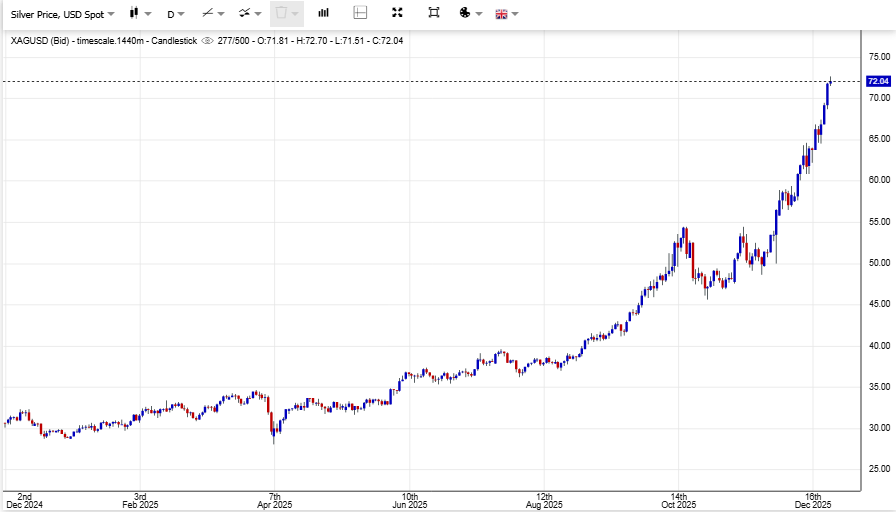
Task: Click the candlestick chart type icon
Action: 134,13
